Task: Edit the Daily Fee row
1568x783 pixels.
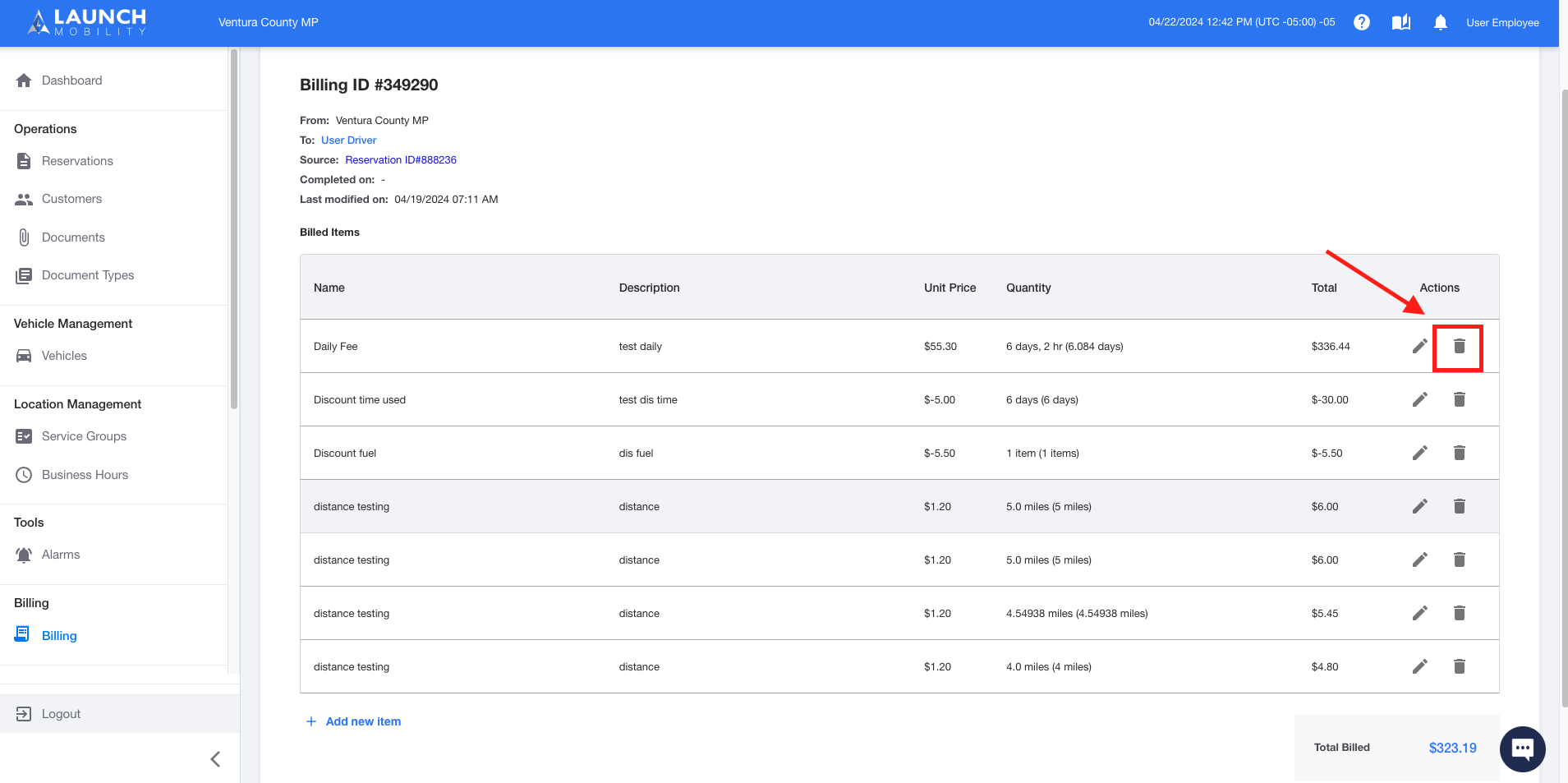Action: [x=1419, y=347]
